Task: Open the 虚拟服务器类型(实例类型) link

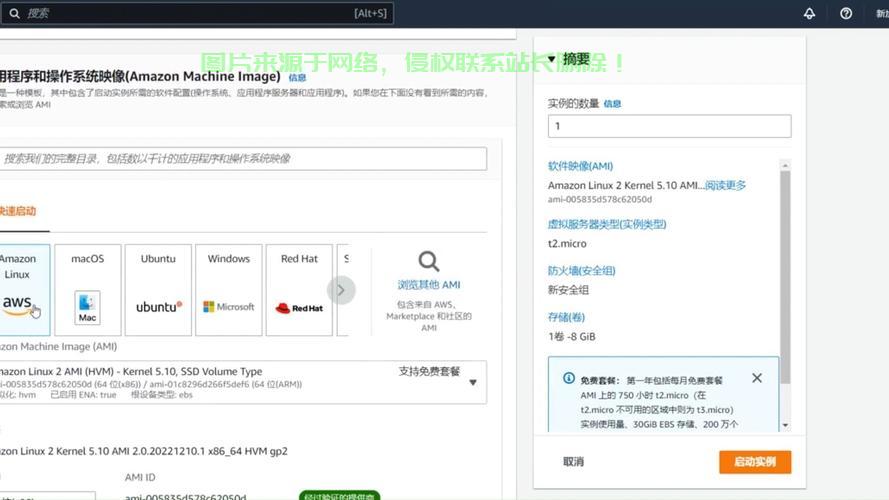Action: pyautogui.click(x=607, y=224)
